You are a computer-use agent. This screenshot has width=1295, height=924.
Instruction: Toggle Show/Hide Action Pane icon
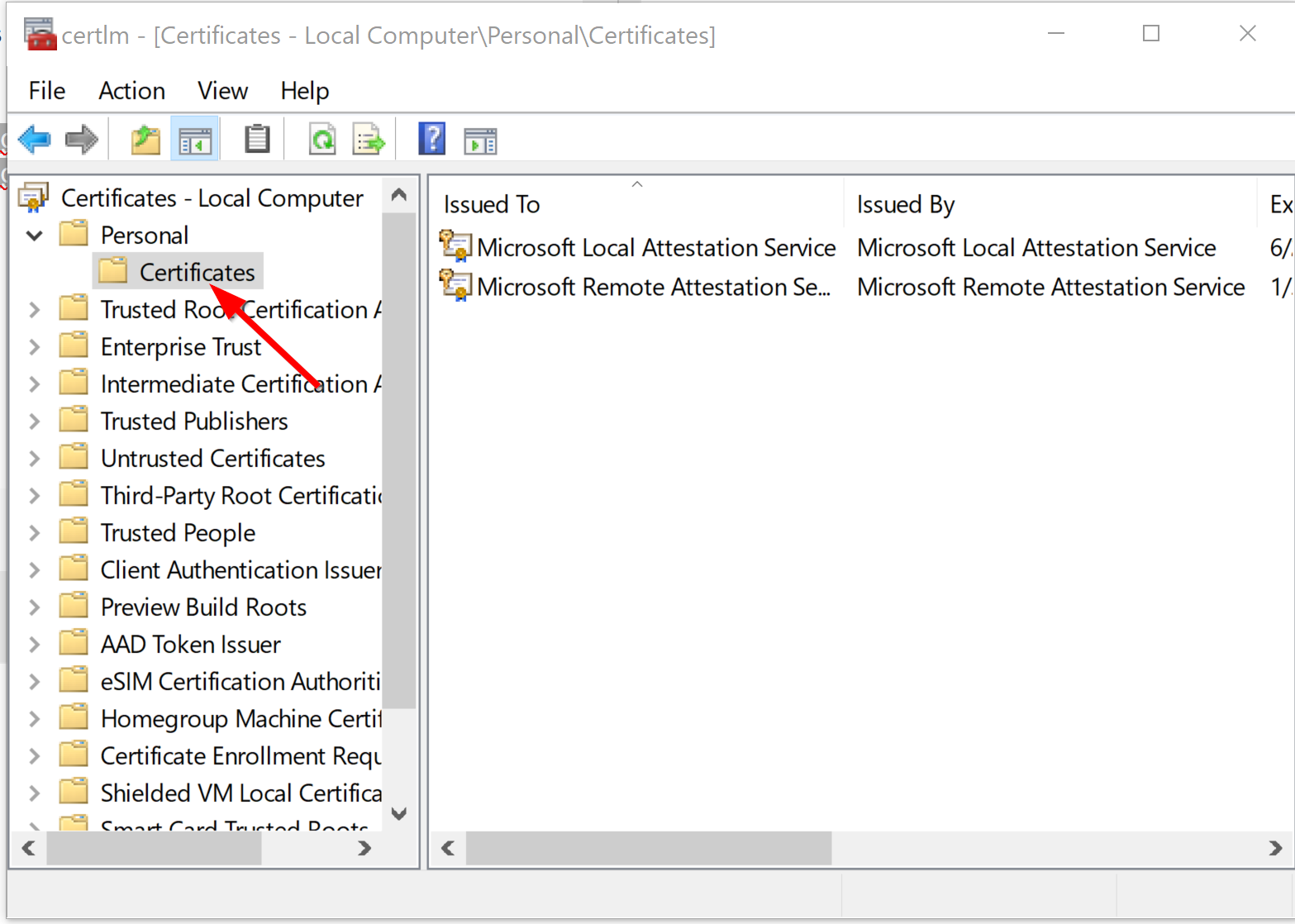[480, 141]
